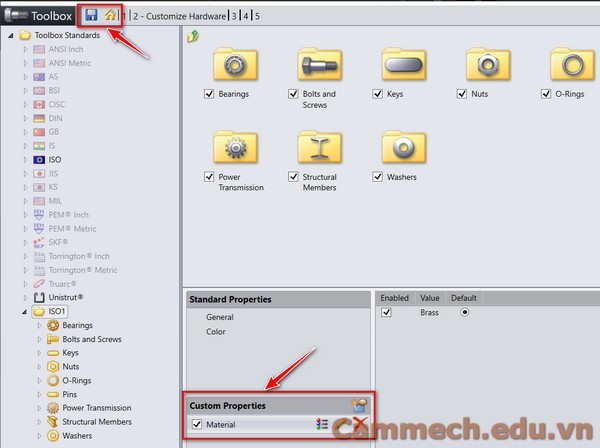The image size is (600, 448).
Task: Open the Washers folder icon
Action: (404, 147)
